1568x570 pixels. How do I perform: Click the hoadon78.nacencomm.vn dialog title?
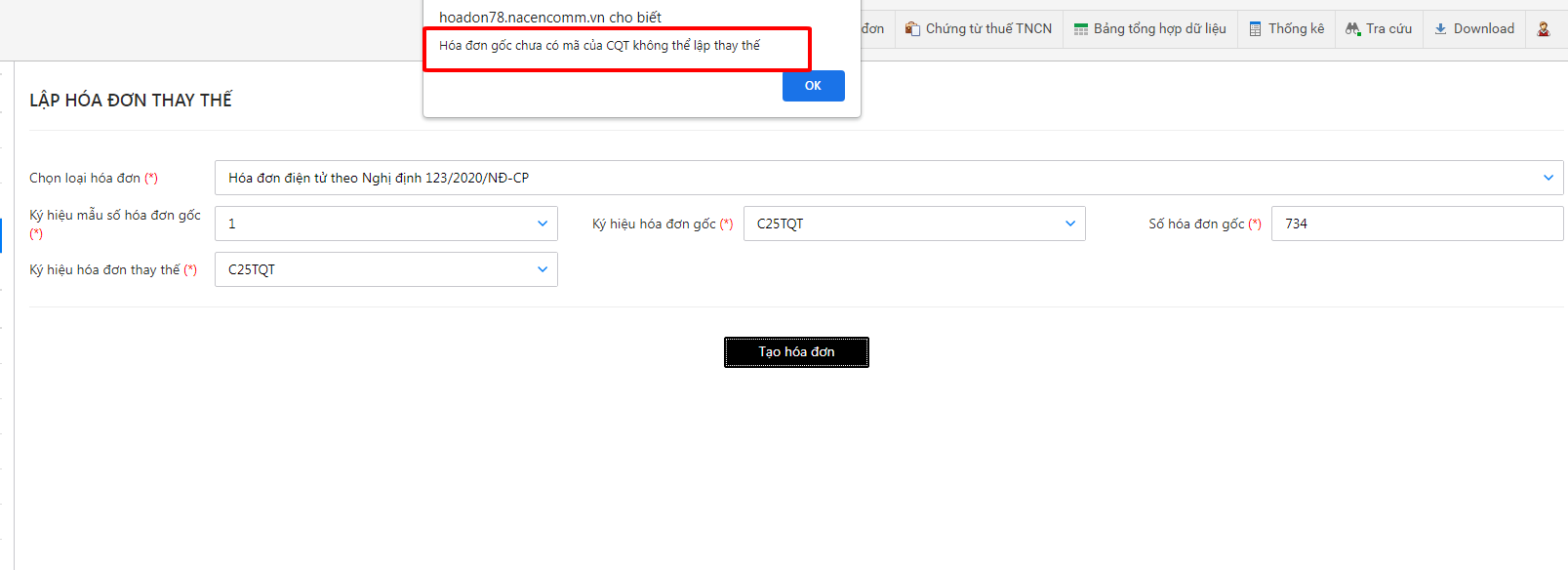tap(550, 18)
